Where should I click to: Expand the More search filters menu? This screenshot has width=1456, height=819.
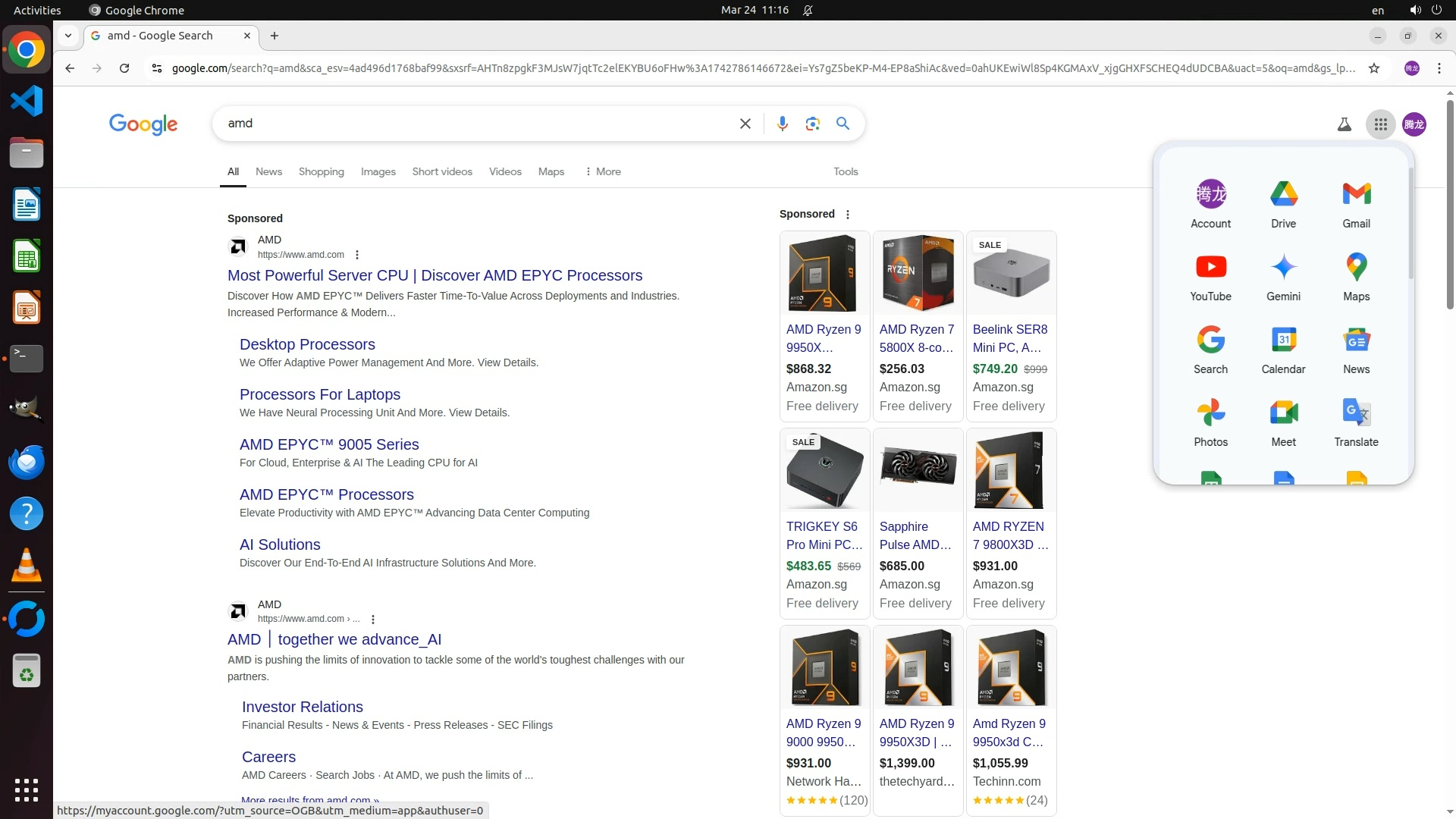tap(603, 171)
